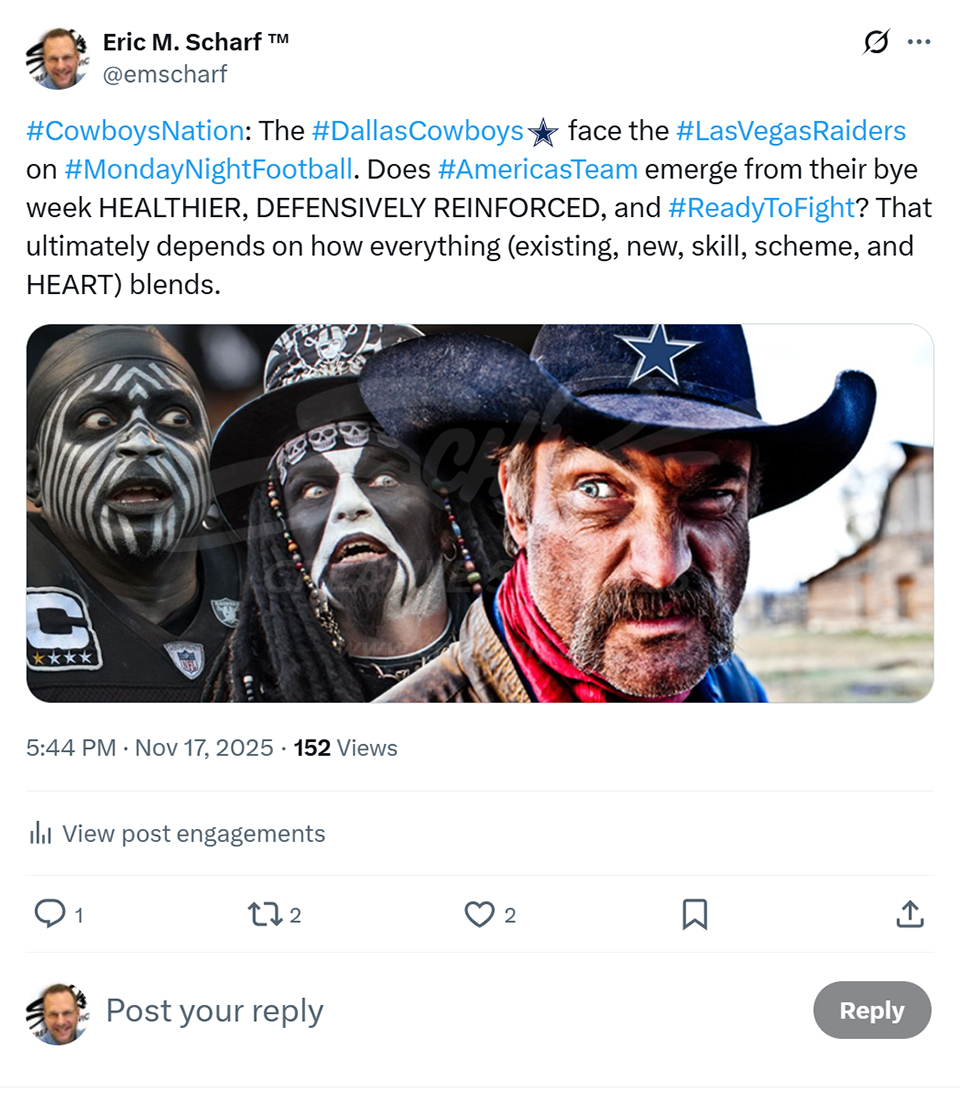Viewport: 960px width, 1100px height.
Task: Bookmark this post
Action: 694,913
